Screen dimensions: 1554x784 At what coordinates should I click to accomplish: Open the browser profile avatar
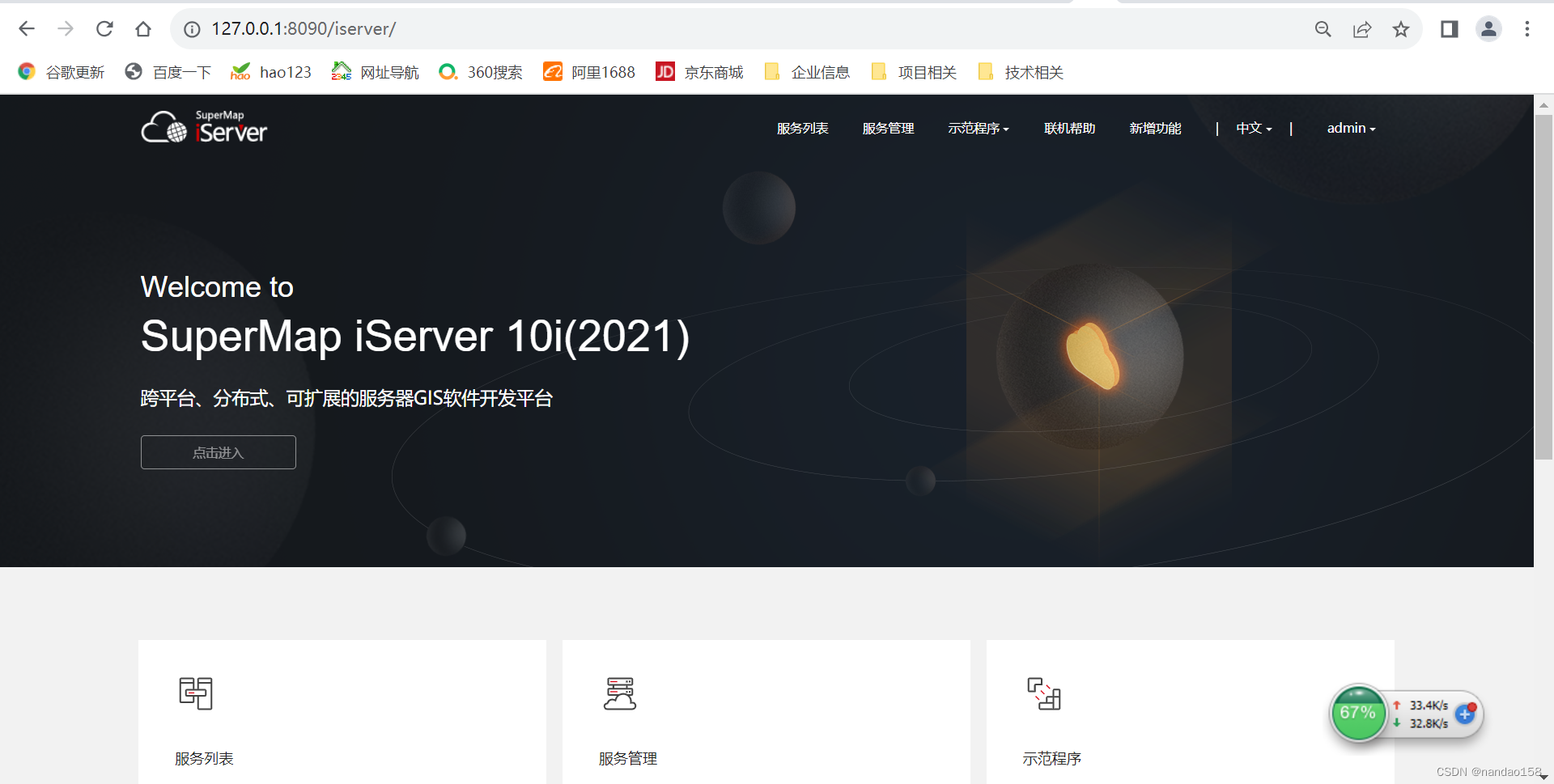tap(1489, 28)
